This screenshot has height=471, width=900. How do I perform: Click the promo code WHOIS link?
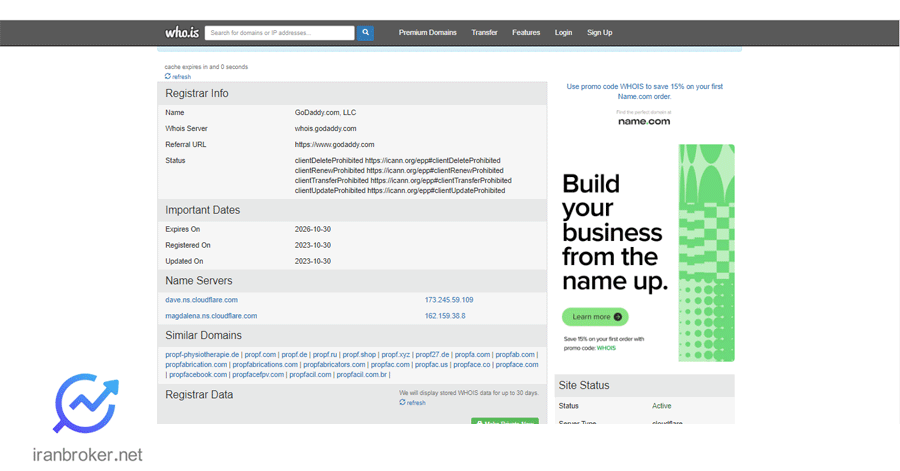pyautogui.click(x=645, y=91)
